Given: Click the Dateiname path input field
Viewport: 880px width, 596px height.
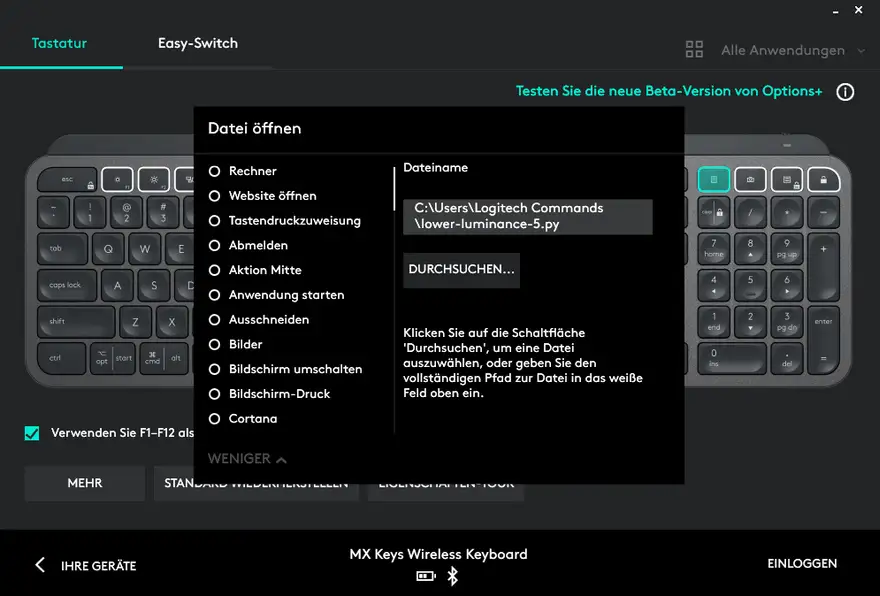Looking at the screenshot, I should (528, 216).
